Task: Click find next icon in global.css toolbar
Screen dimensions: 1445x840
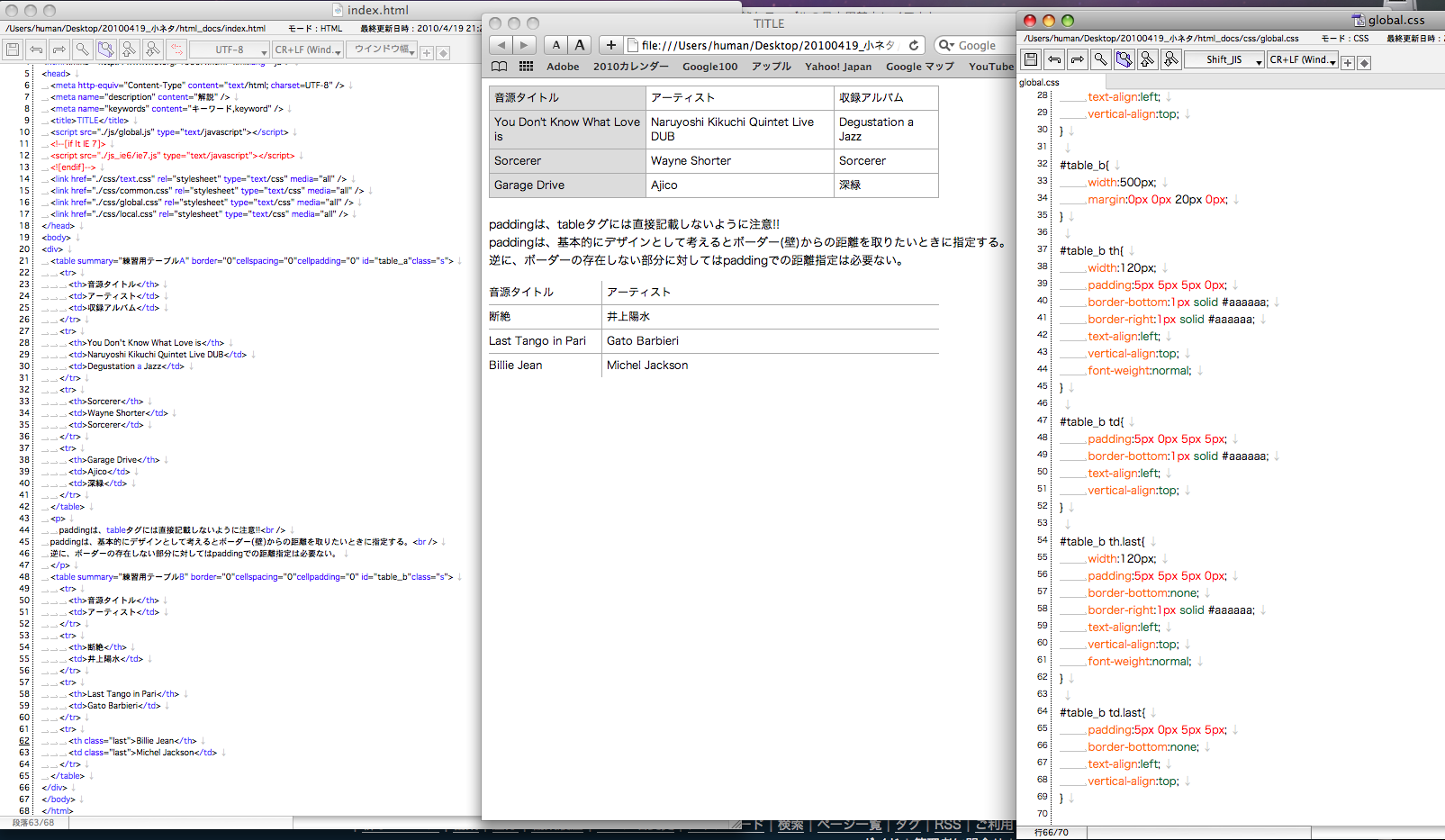Action: coord(1171,59)
